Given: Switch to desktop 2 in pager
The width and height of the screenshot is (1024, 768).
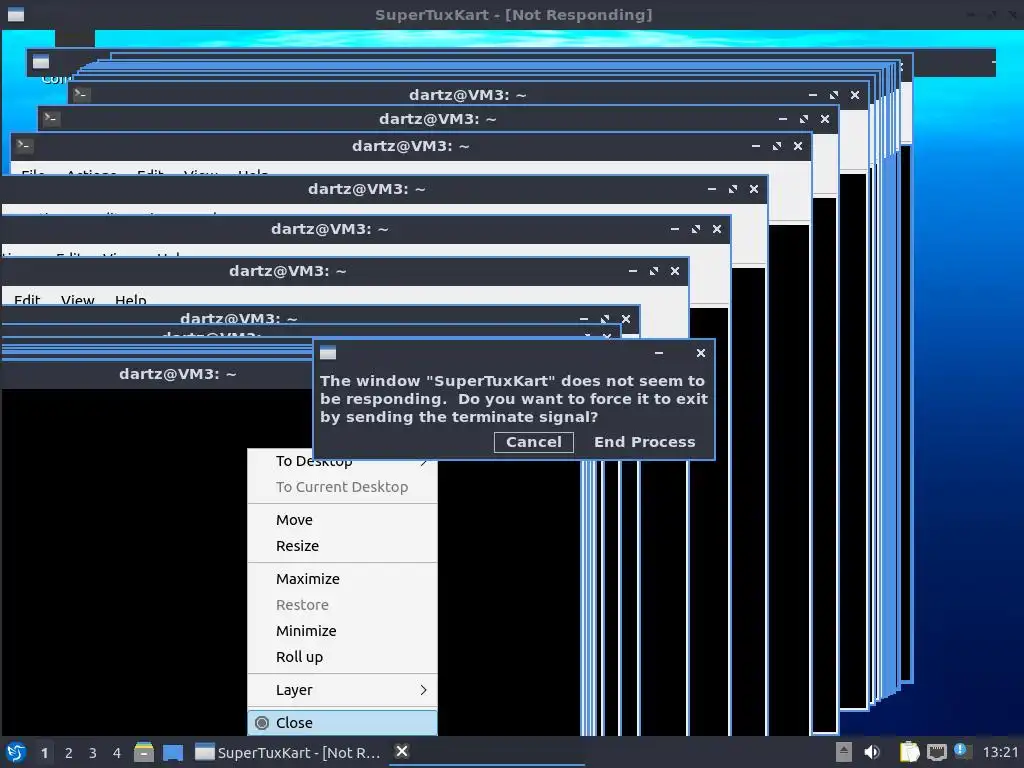Looking at the screenshot, I should point(69,753).
